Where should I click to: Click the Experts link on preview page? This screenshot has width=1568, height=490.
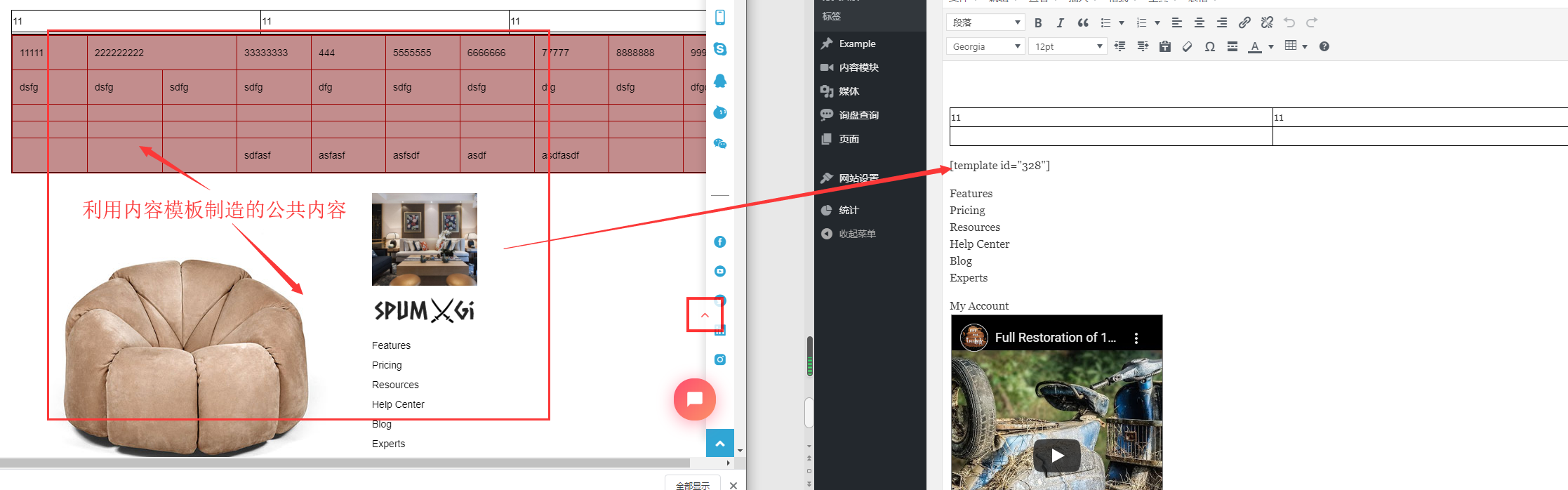[x=388, y=444]
